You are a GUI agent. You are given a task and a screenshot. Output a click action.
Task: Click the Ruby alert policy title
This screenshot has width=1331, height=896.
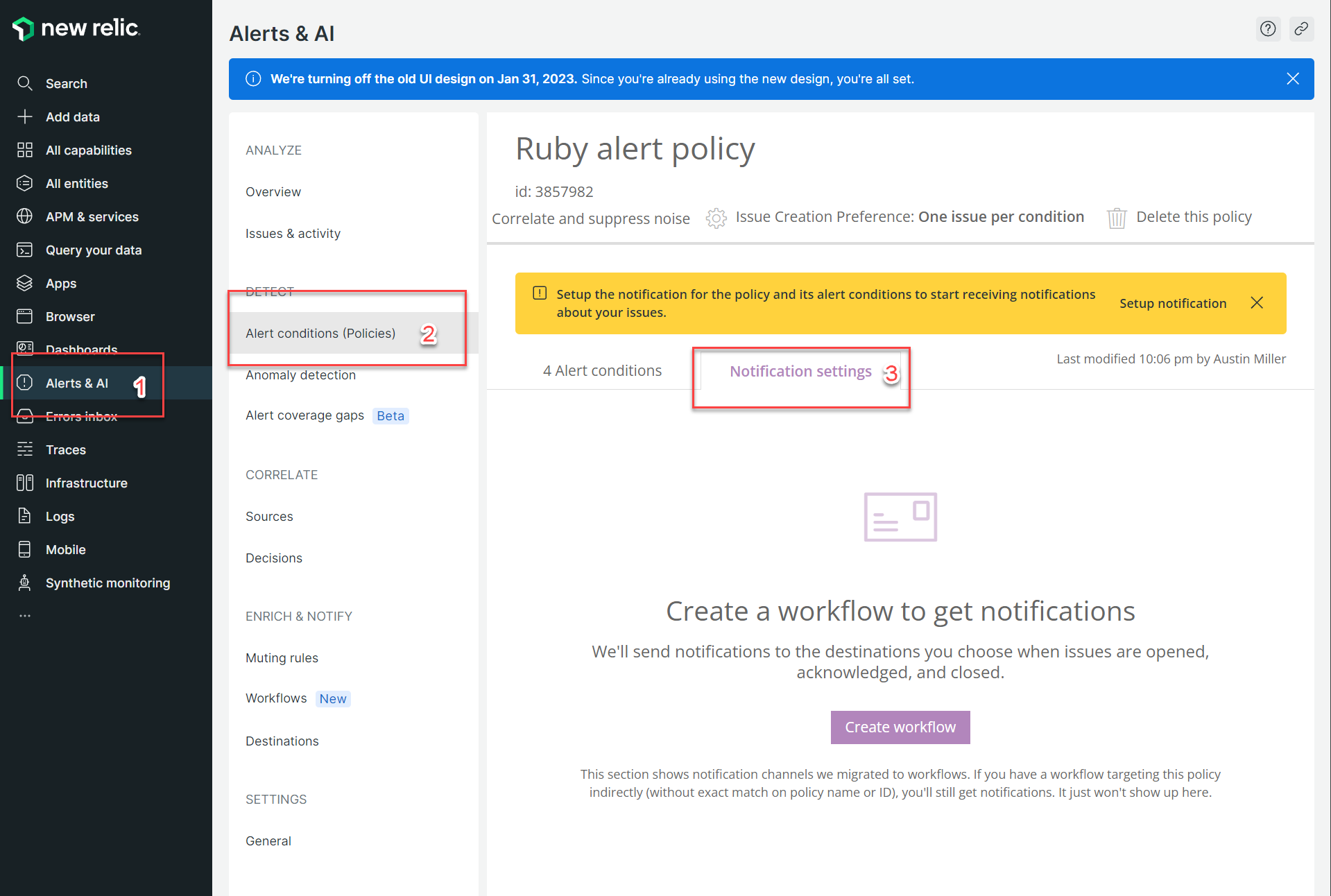pyautogui.click(x=635, y=149)
